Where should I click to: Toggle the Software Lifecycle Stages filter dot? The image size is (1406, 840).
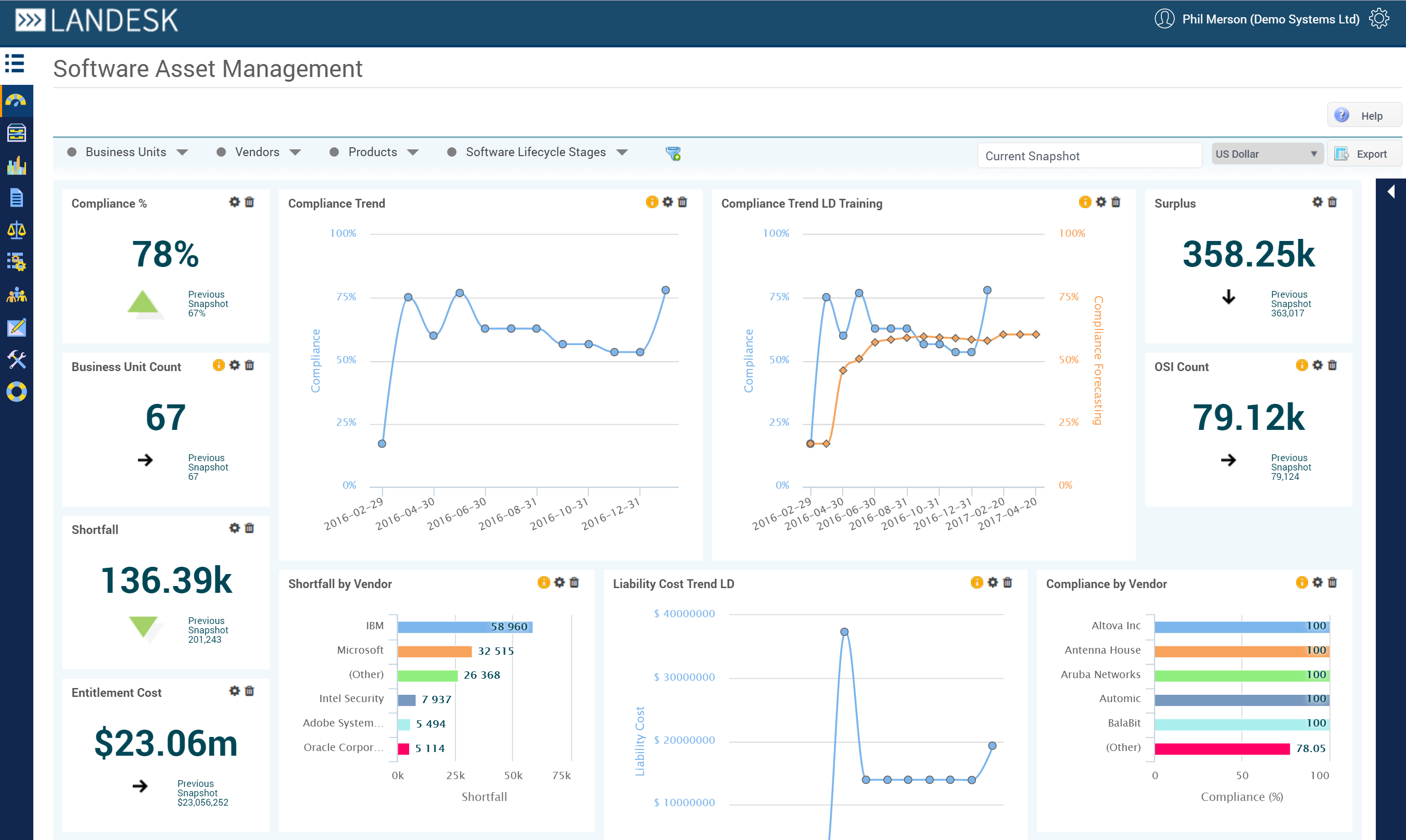[x=452, y=152]
